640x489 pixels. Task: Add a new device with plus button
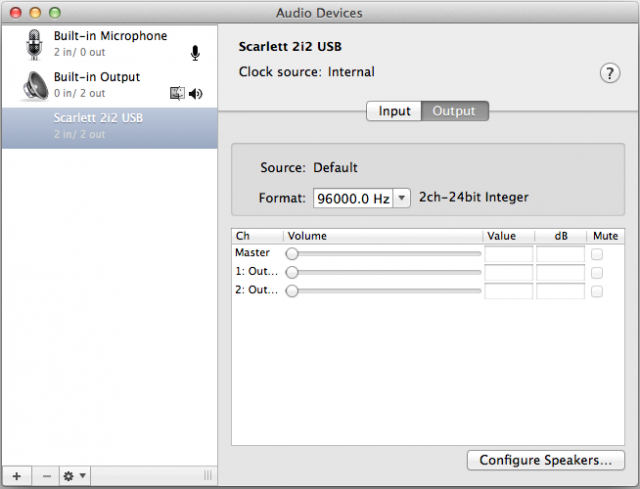point(17,476)
